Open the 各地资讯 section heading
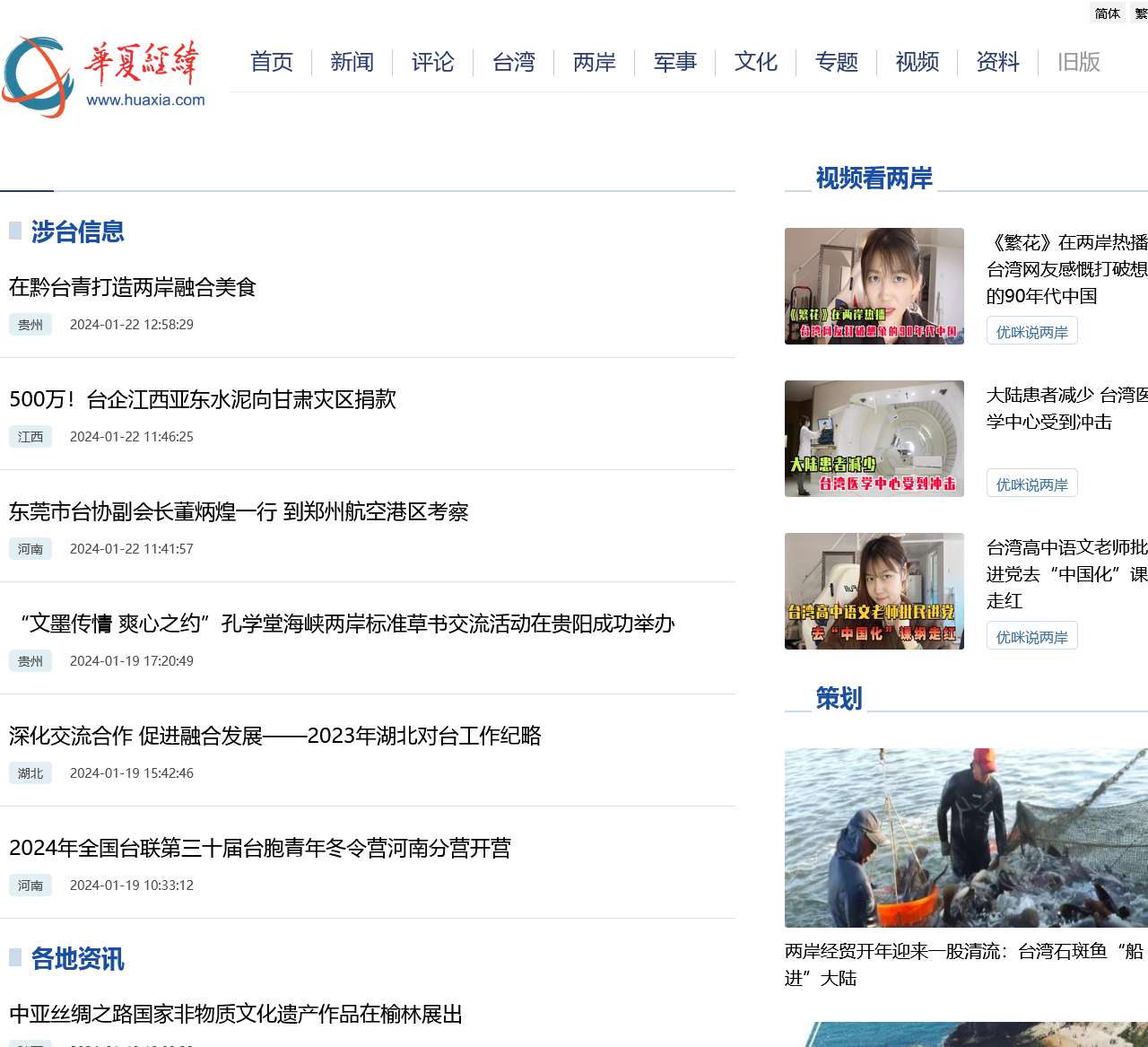 [78, 959]
